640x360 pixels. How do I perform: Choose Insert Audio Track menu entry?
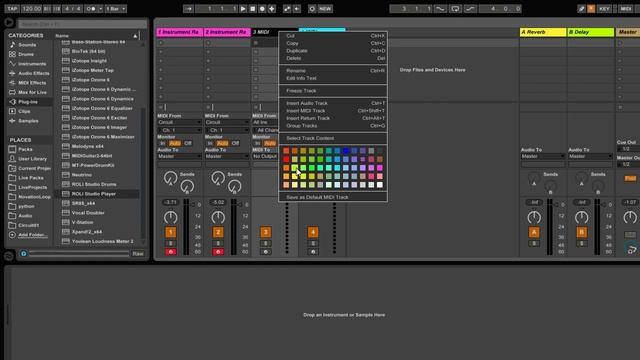[333, 103]
